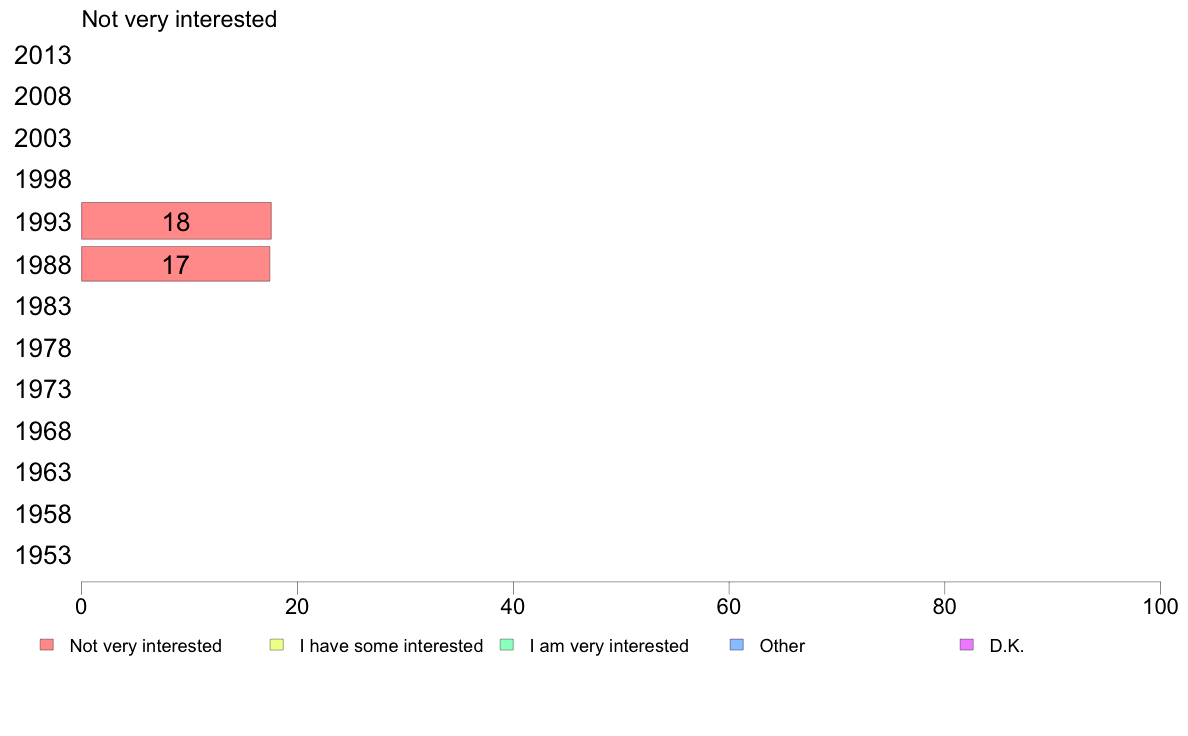Click the 1983 year label
The height and width of the screenshot is (736, 1188).
click(x=42, y=306)
